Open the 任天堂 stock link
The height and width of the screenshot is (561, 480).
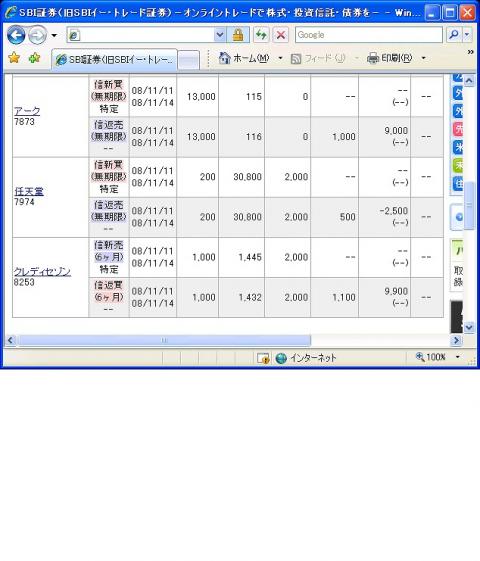(x=29, y=191)
